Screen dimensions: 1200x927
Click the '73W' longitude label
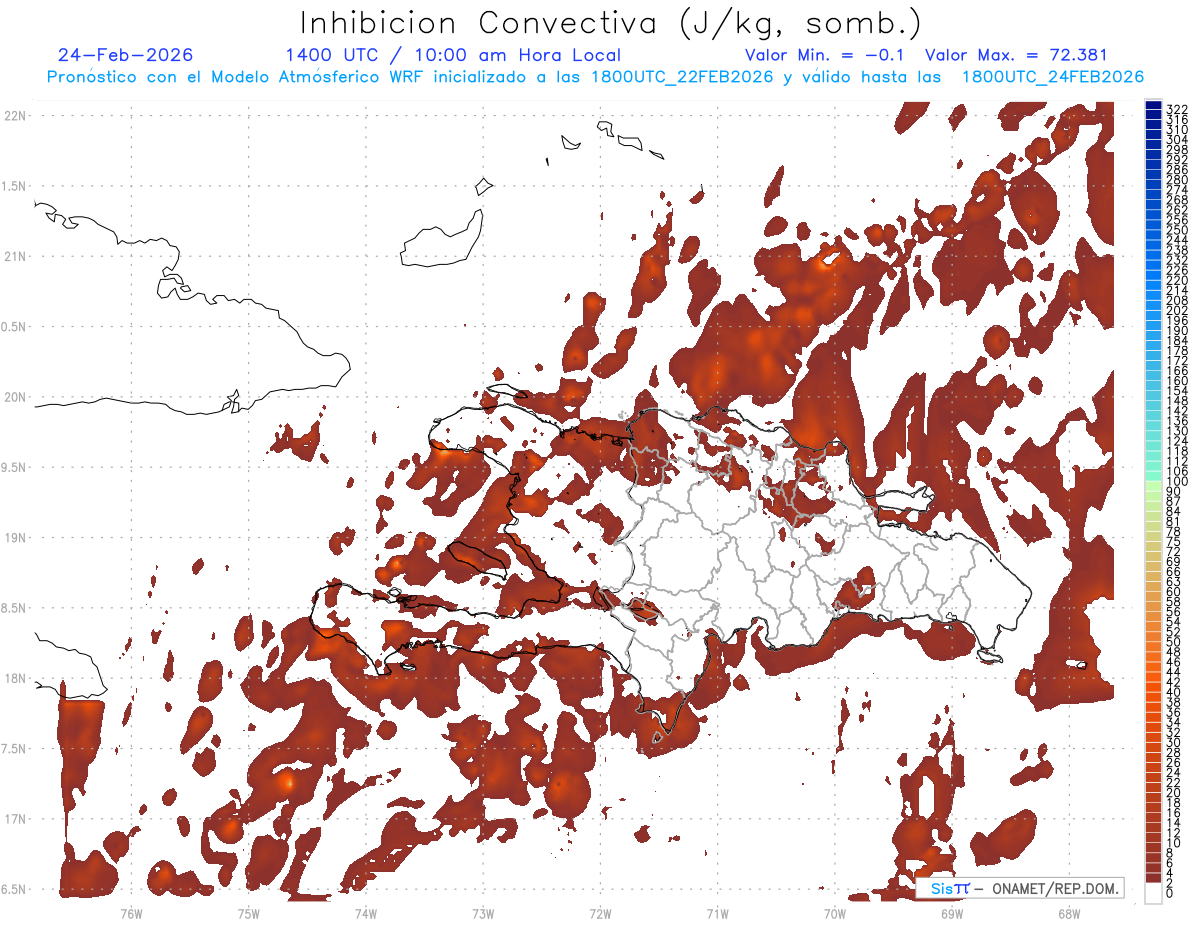483,913
